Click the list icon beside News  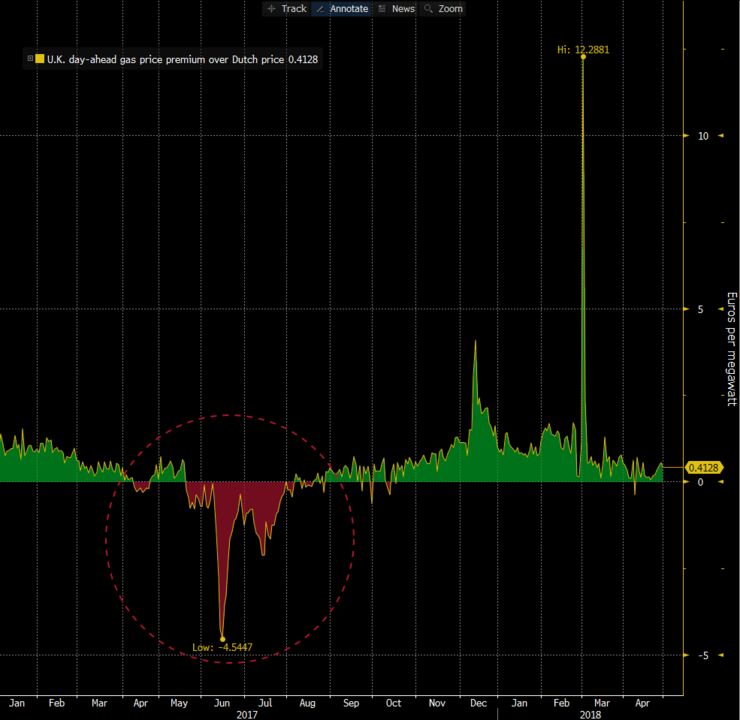click(x=382, y=8)
